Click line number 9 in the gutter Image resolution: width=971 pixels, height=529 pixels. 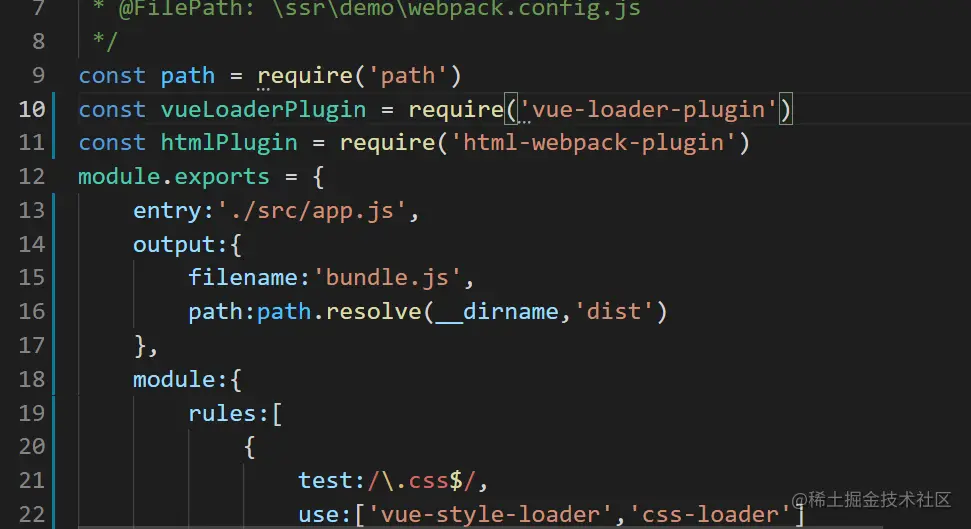[x=38, y=76]
